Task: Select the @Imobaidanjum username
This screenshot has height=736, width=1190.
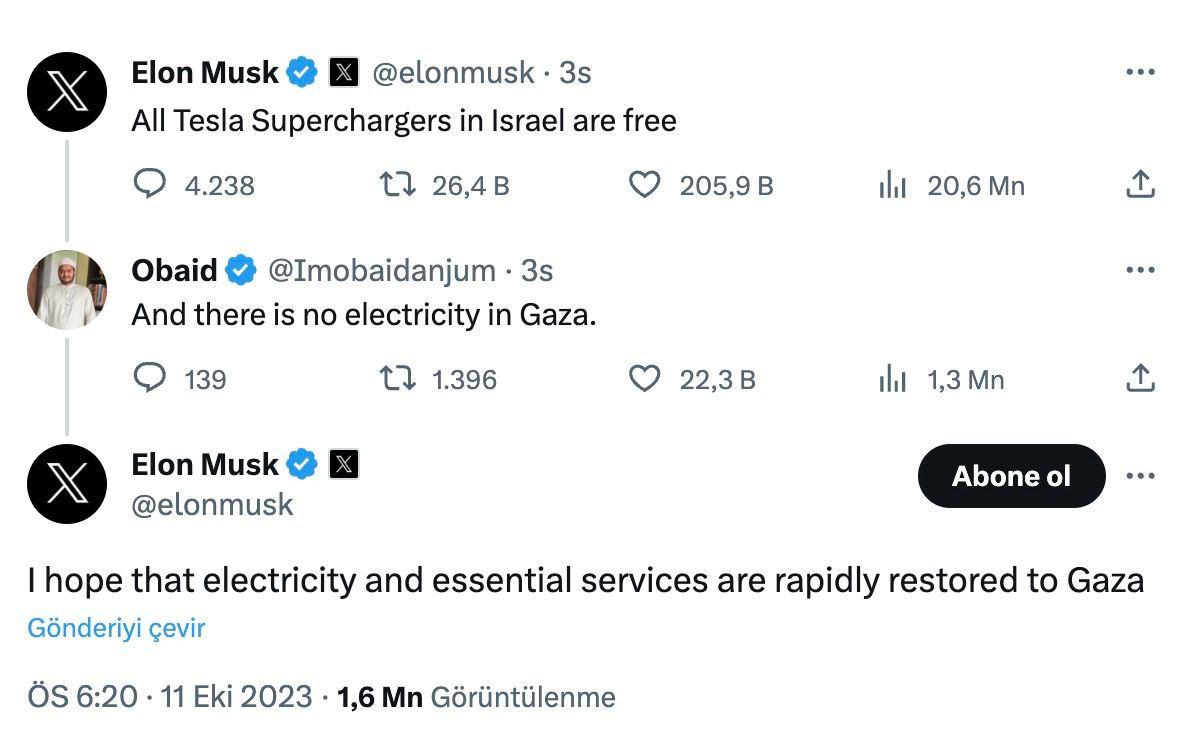Action: pyautogui.click(x=387, y=270)
